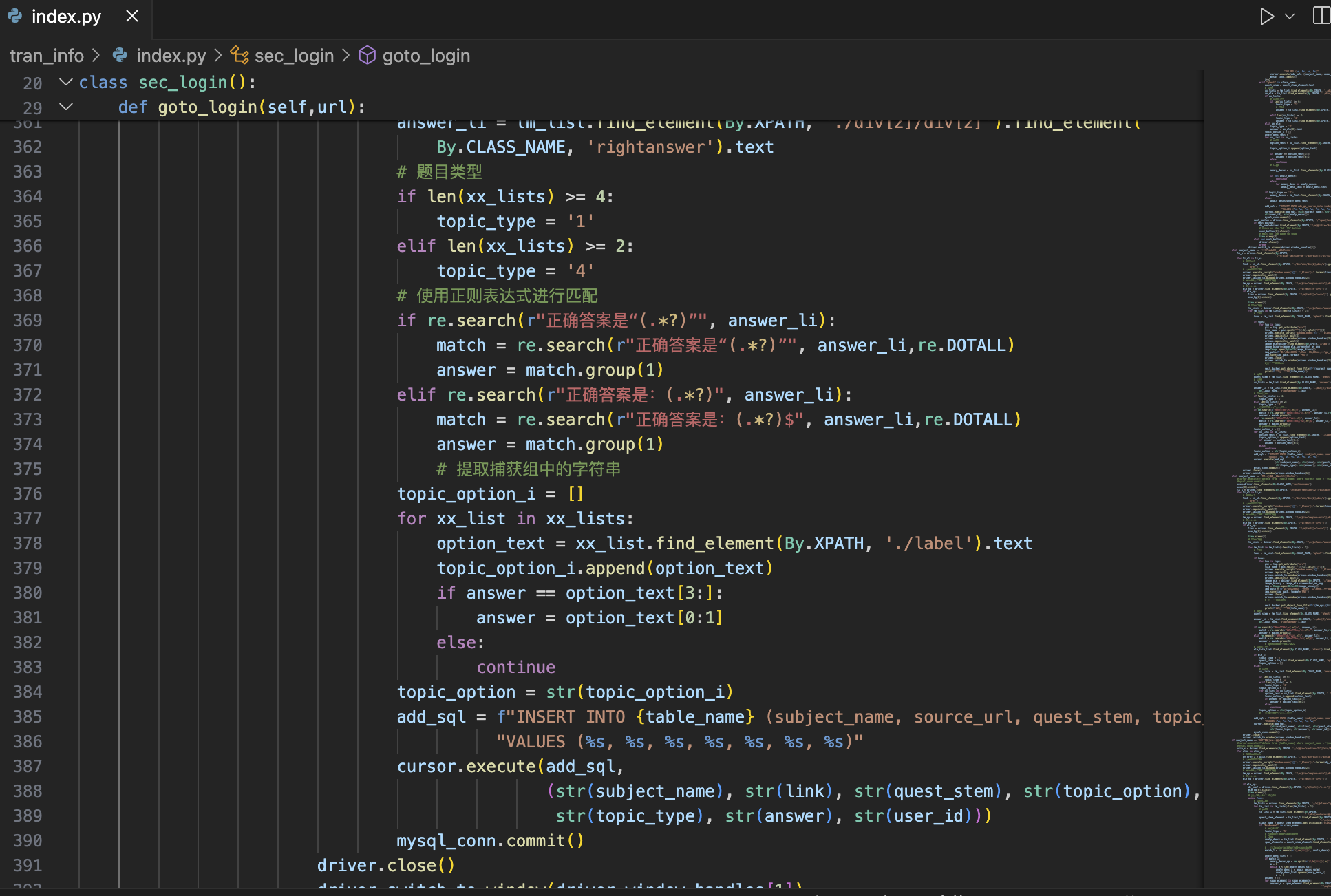Click 'if len(xx_lists) >= 4:' line
The width and height of the screenshot is (1331, 896).
pos(504,197)
